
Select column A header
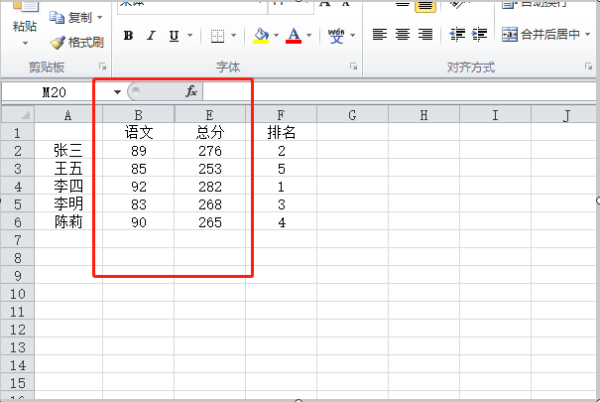68,115
